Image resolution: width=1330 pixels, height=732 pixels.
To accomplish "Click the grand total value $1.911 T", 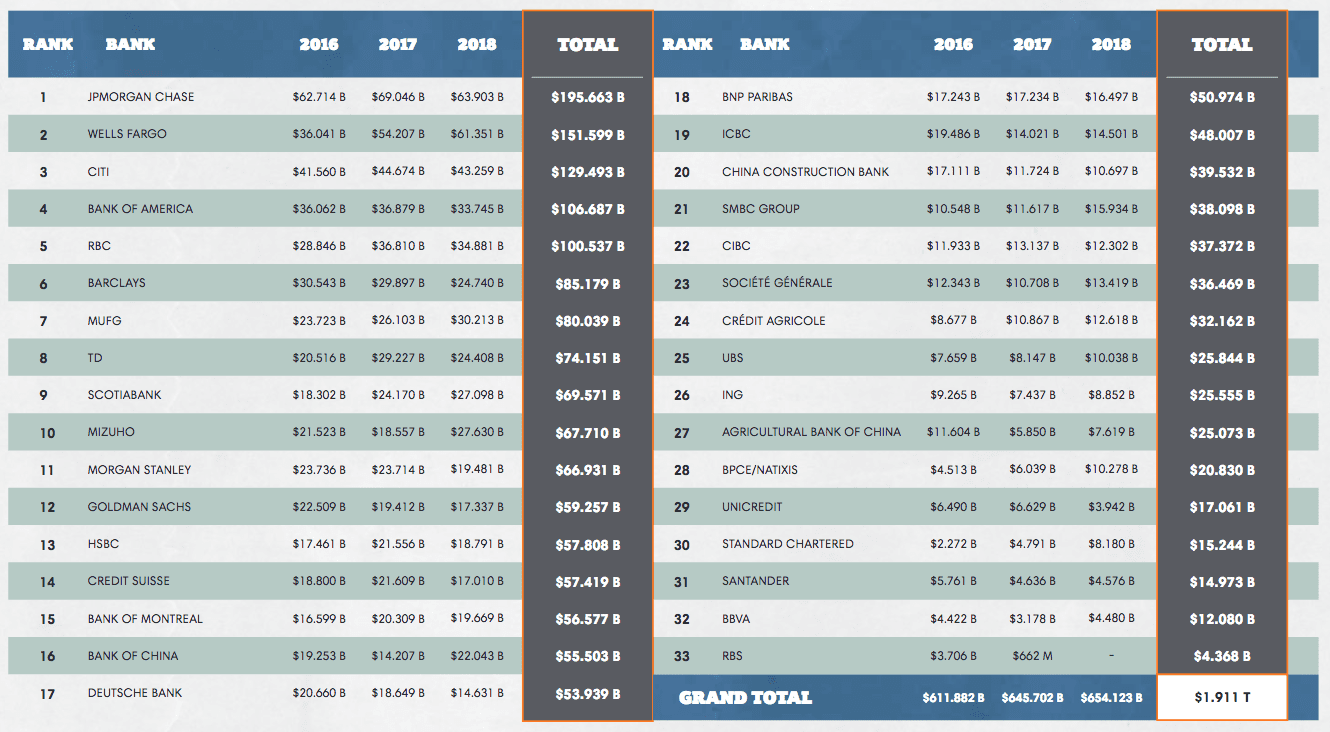I will click(1222, 698).
